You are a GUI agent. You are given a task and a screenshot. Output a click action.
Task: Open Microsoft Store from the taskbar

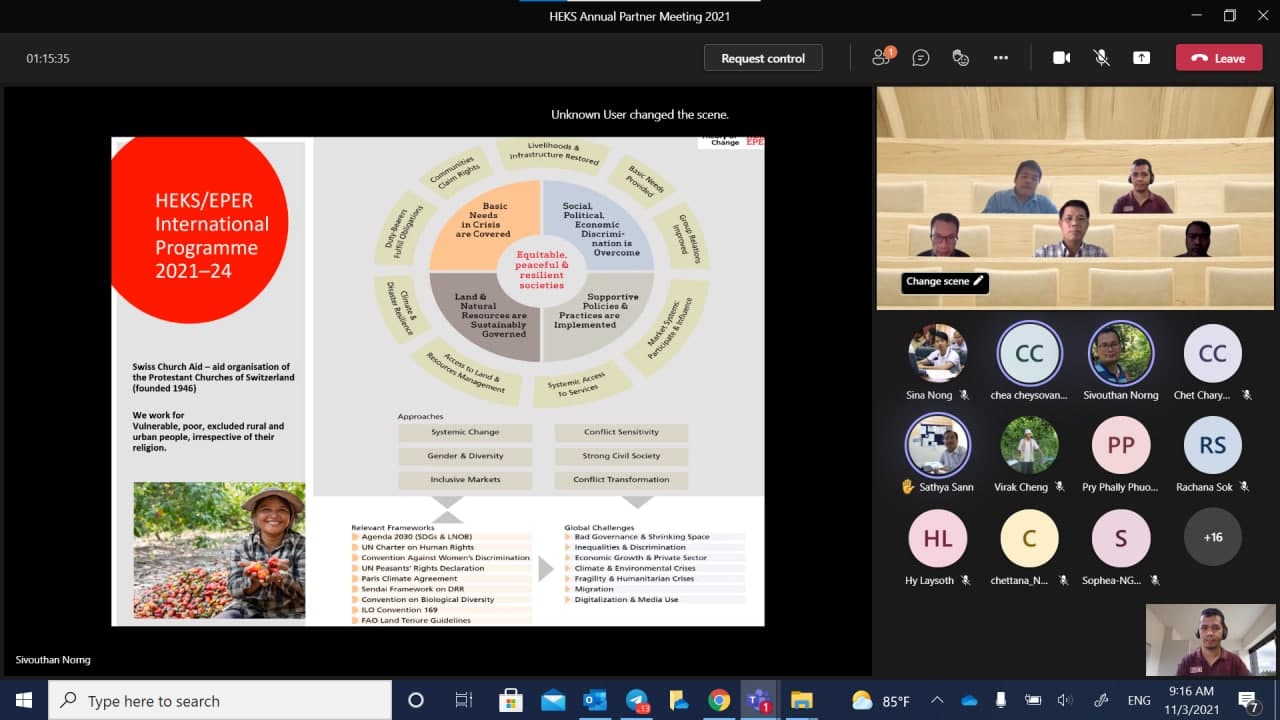click(511, 700)
